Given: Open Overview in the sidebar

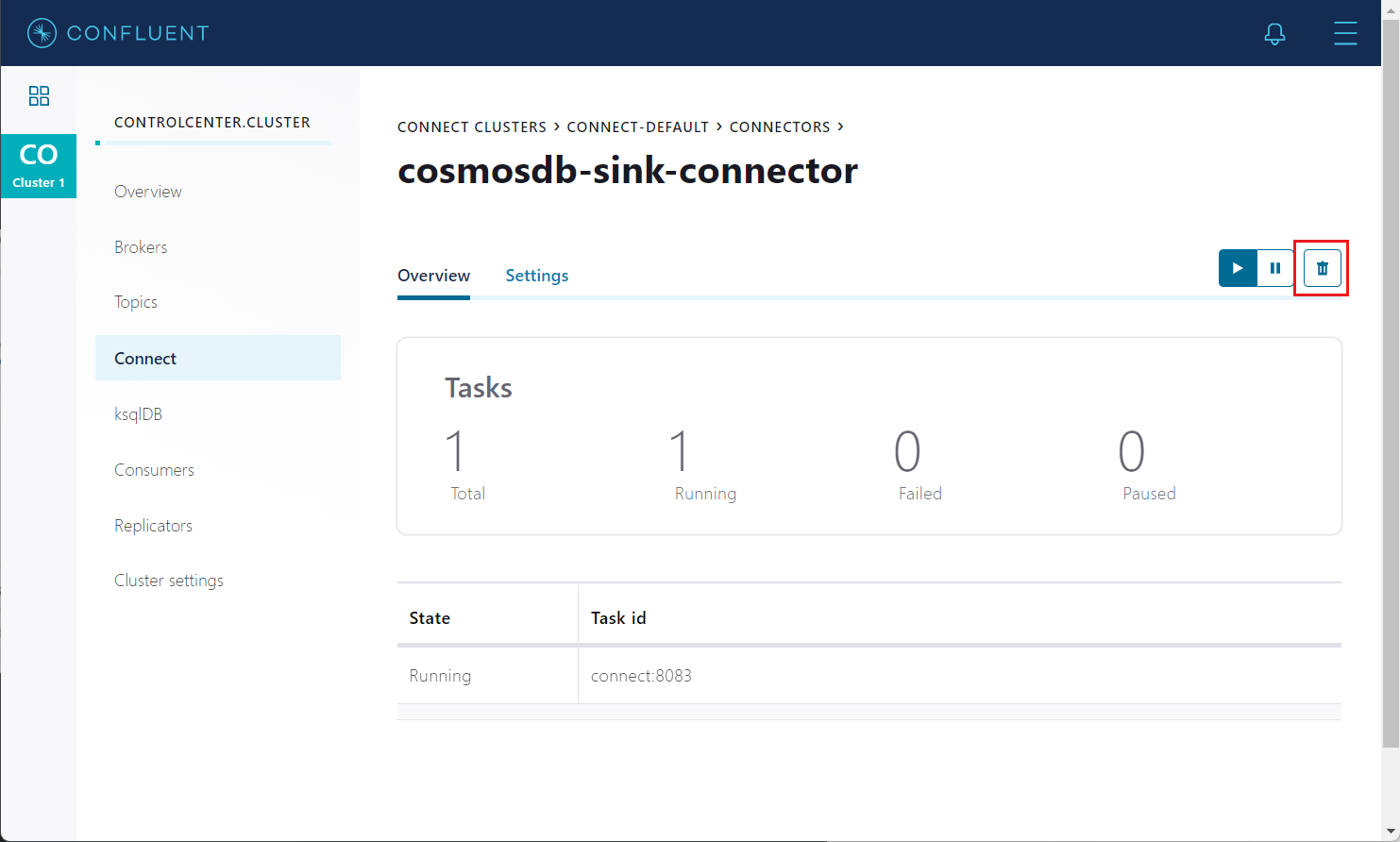Looking at the screenshot, I should (148, 192).
